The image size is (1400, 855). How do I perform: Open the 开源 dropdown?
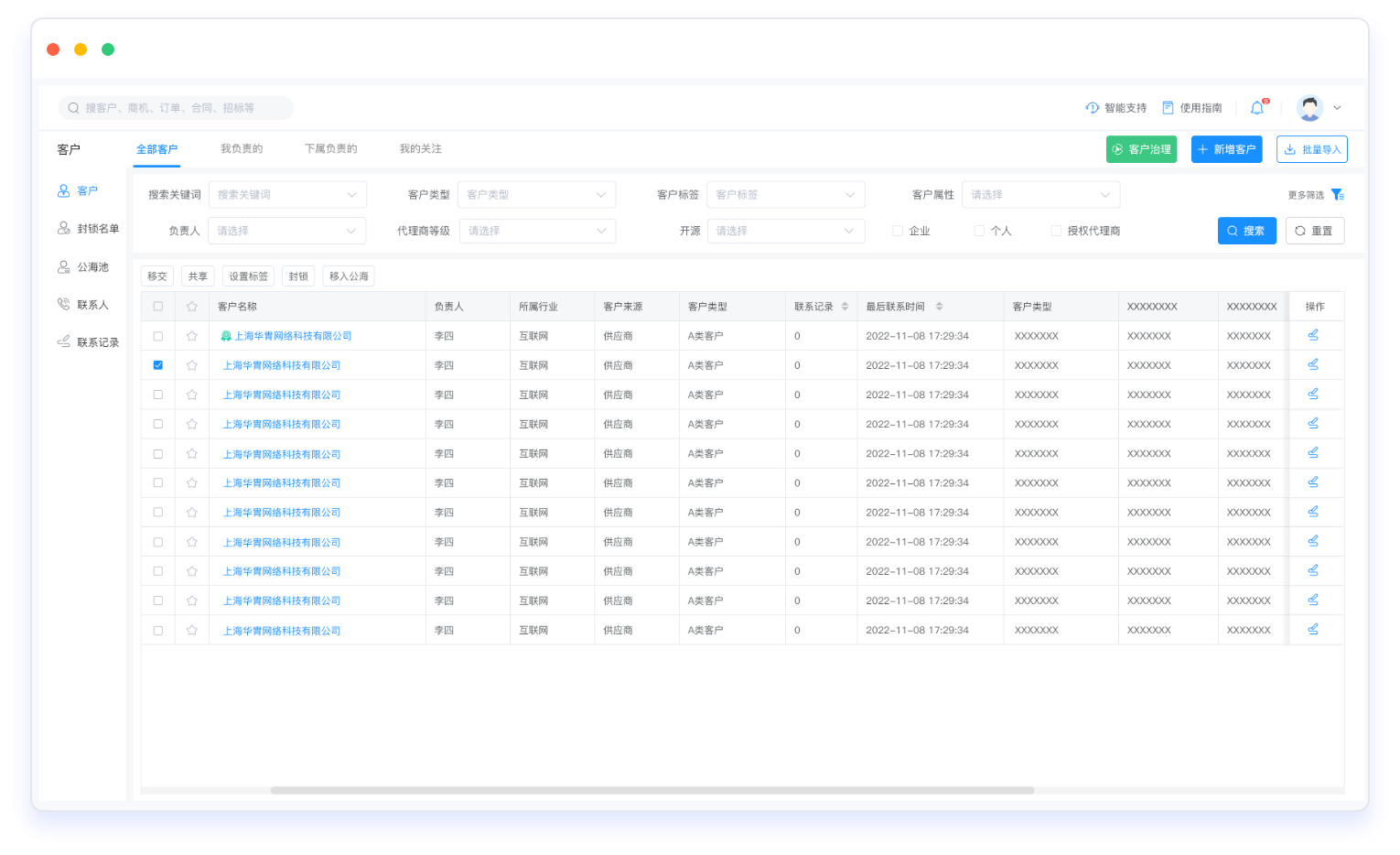[x=786, y=231]
